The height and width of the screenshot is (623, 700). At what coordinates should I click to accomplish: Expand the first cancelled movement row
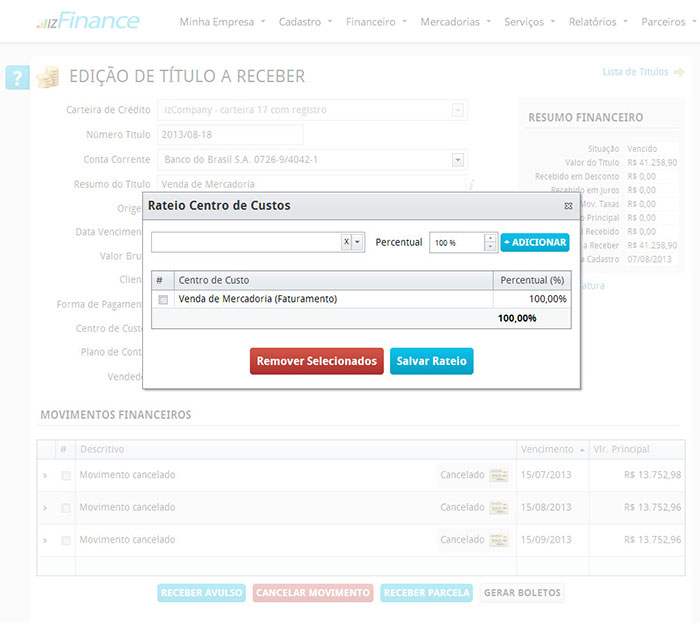click(45, 476)
